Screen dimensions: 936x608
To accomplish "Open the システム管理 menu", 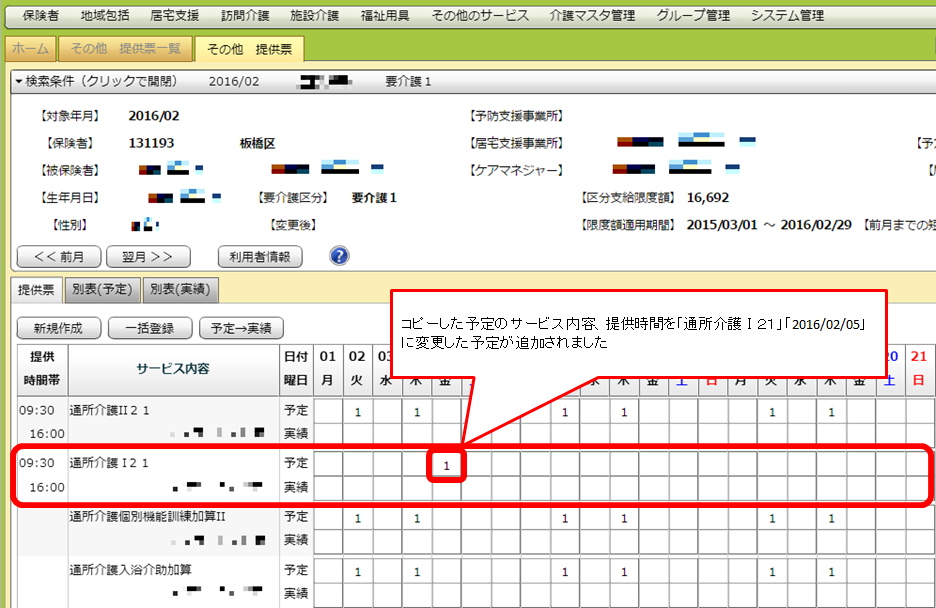I will pyautogui.click(x=787, y=16).
